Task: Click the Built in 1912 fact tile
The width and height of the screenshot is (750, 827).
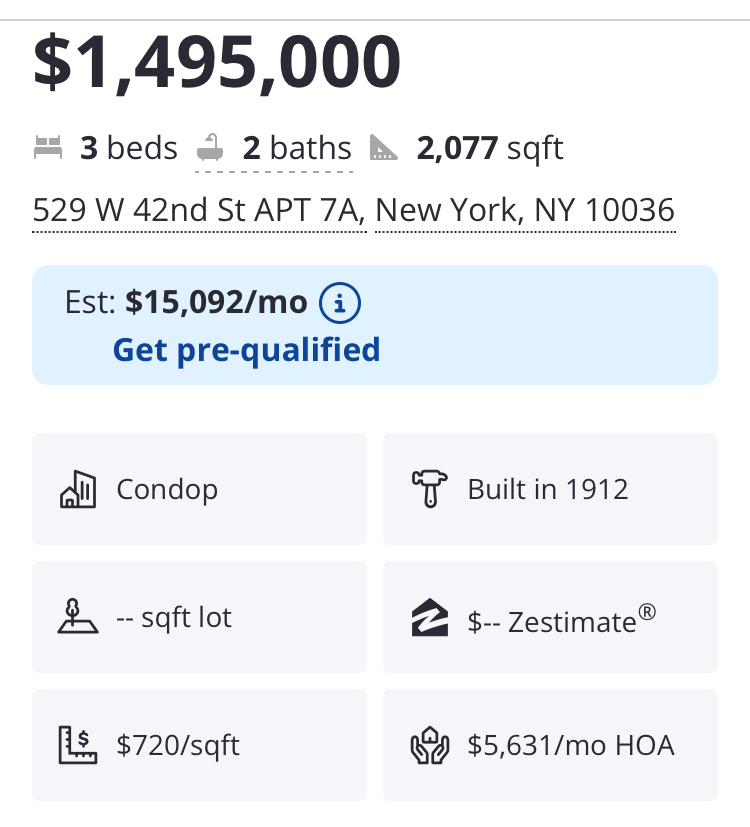Action: pos(548,490)
